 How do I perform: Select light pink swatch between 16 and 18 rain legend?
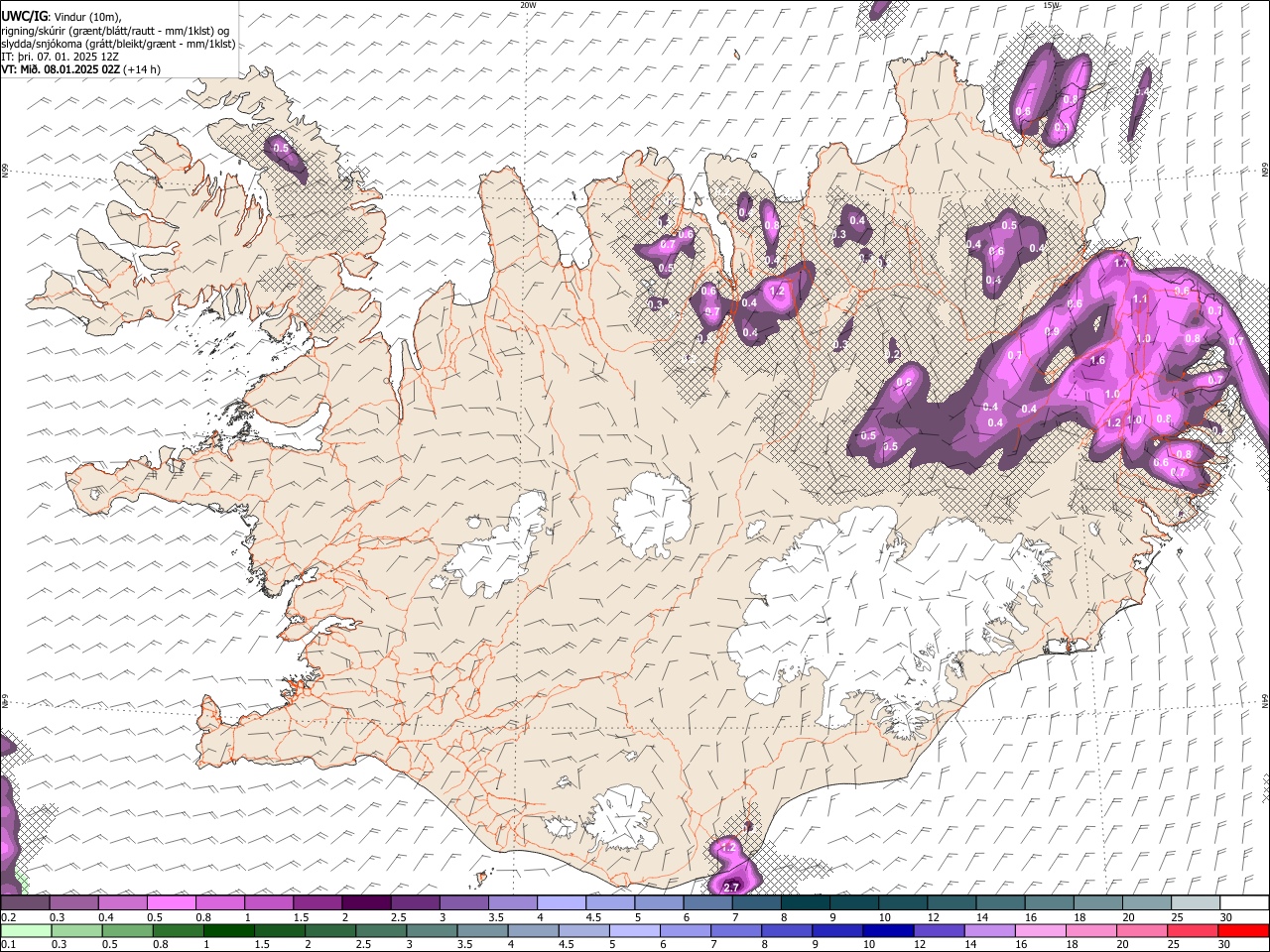point(1040,931)
